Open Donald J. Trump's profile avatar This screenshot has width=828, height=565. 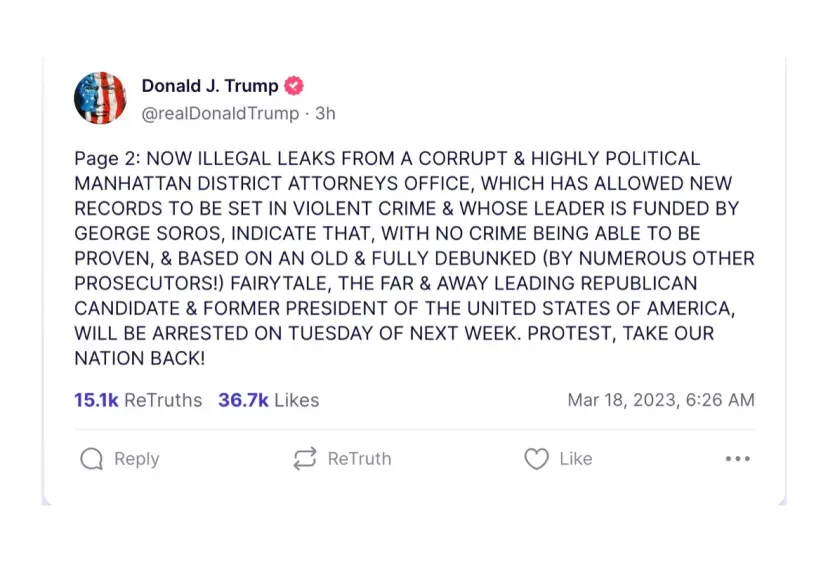pyautogui.click(x=100, y=98)
